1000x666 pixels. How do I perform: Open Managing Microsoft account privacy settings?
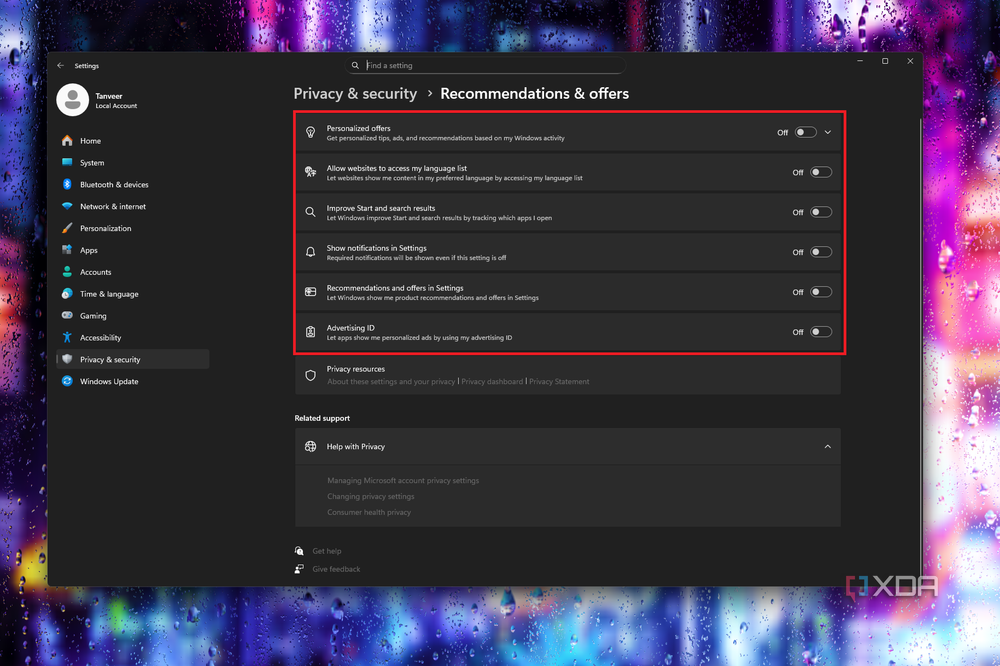click(403, 480)
